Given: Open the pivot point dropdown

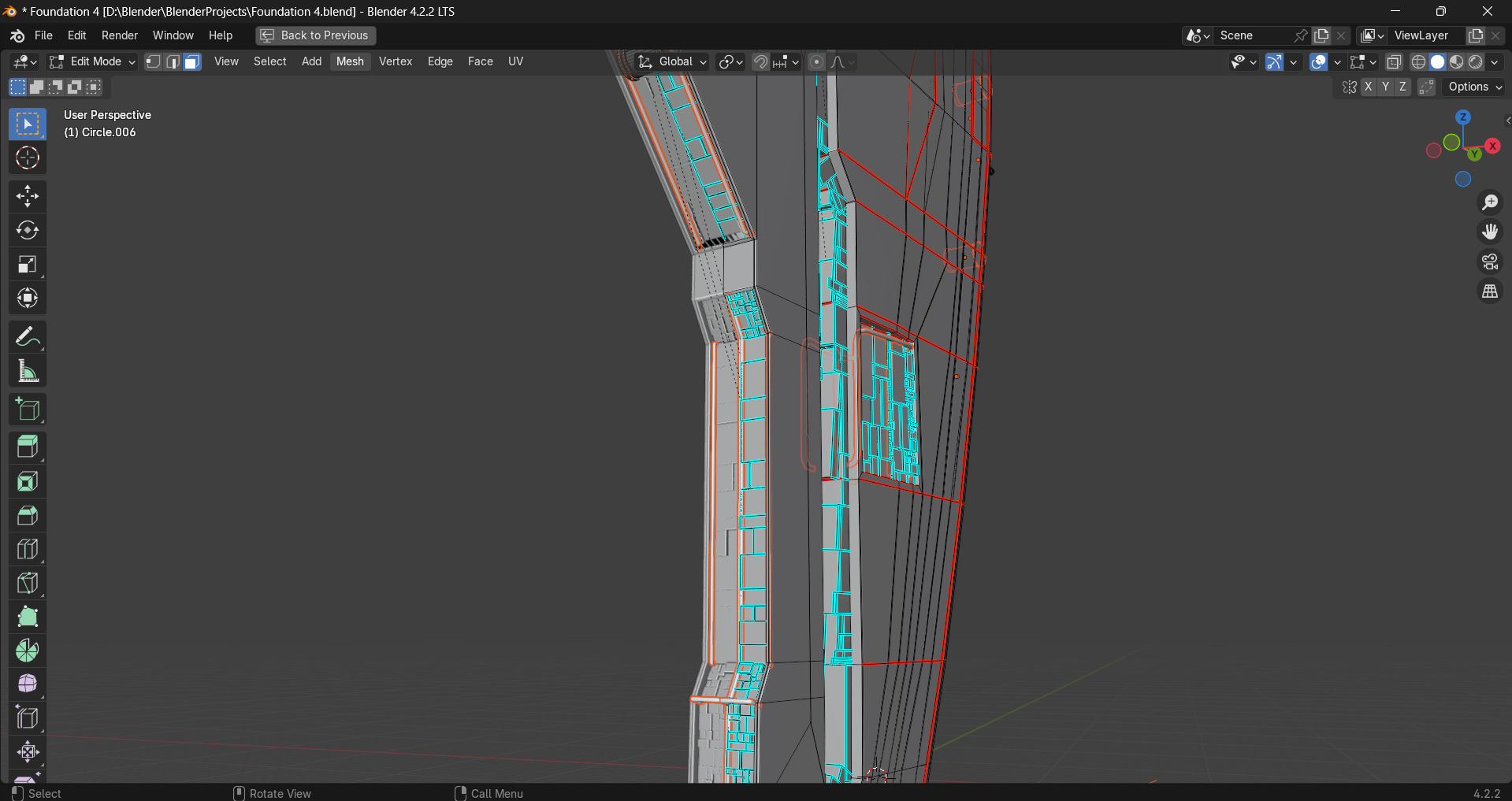Looking at the screenshot, I should coord(730,62).
